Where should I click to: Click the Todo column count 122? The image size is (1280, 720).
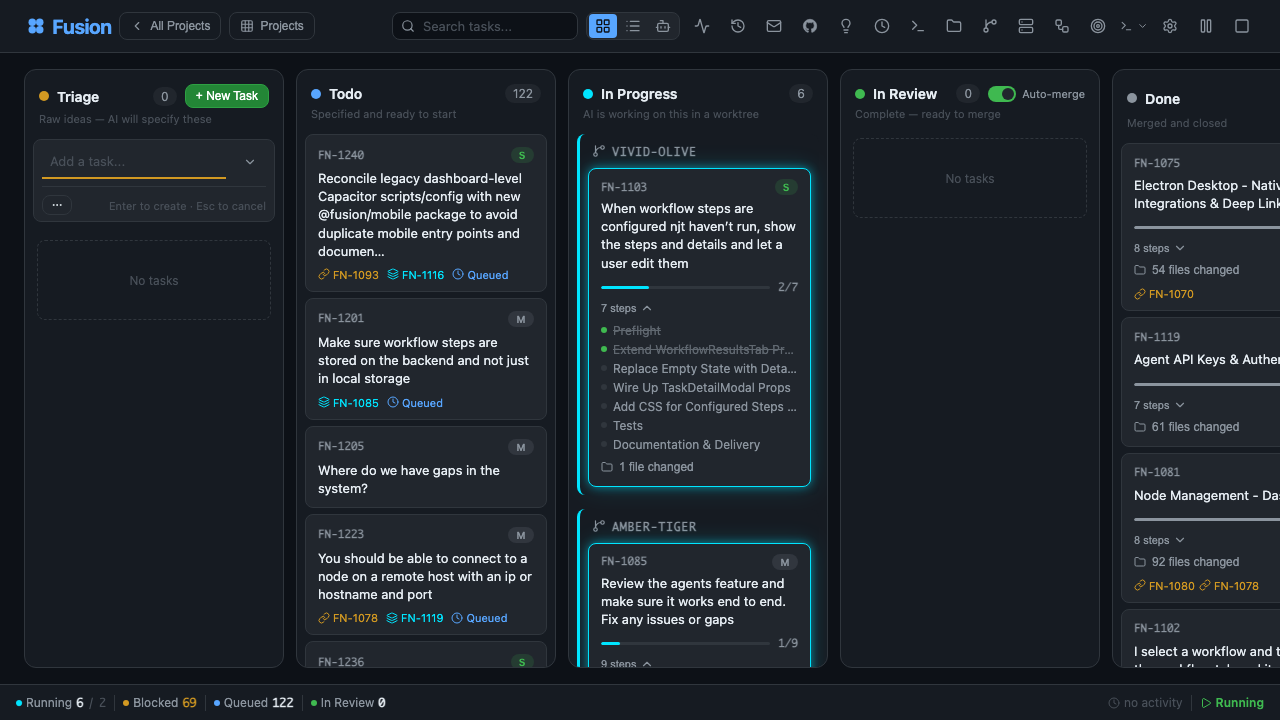tap(523, 94)
